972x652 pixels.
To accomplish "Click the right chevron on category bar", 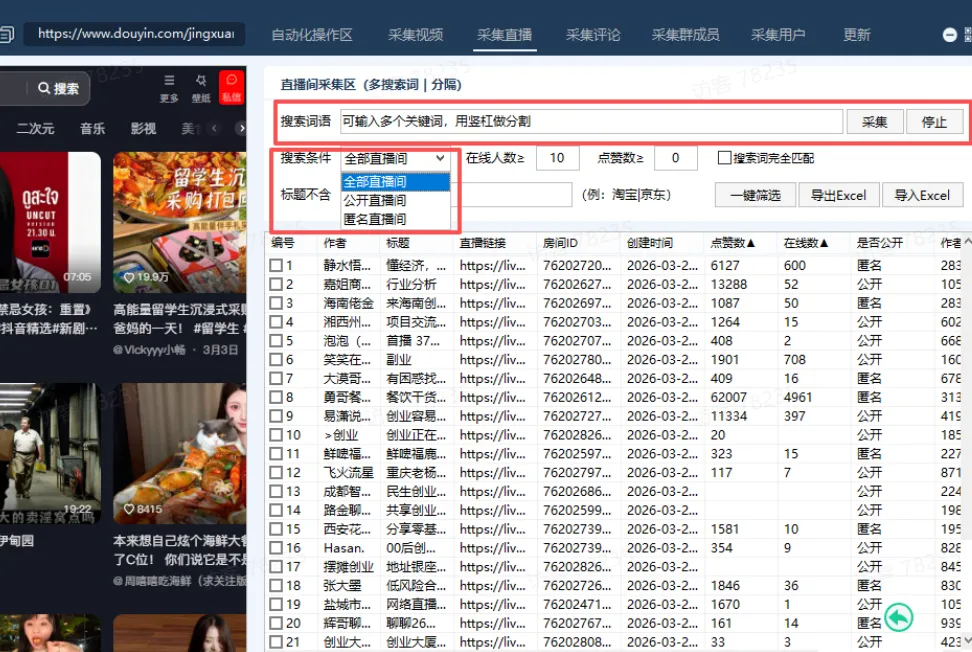I will click(242, 127).
